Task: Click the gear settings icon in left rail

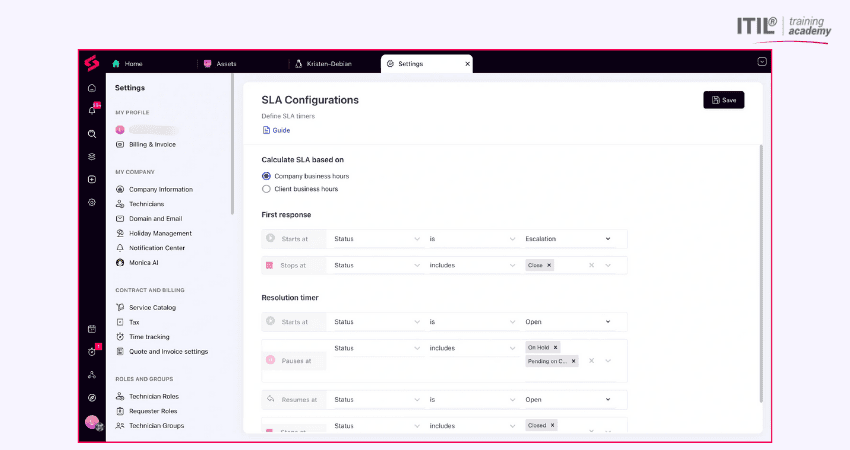Action: [92, 202]
